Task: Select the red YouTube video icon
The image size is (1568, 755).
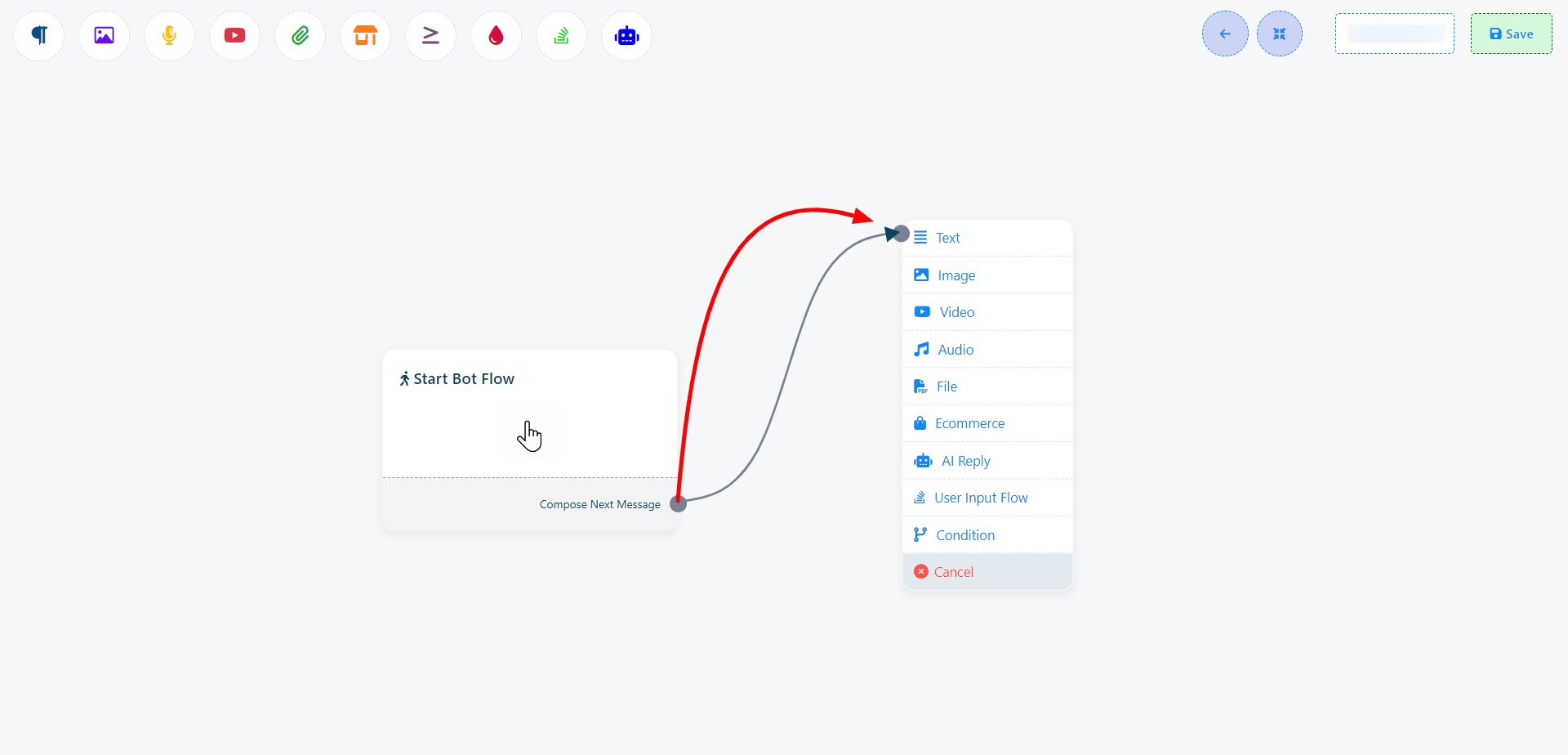Action: 234,35
